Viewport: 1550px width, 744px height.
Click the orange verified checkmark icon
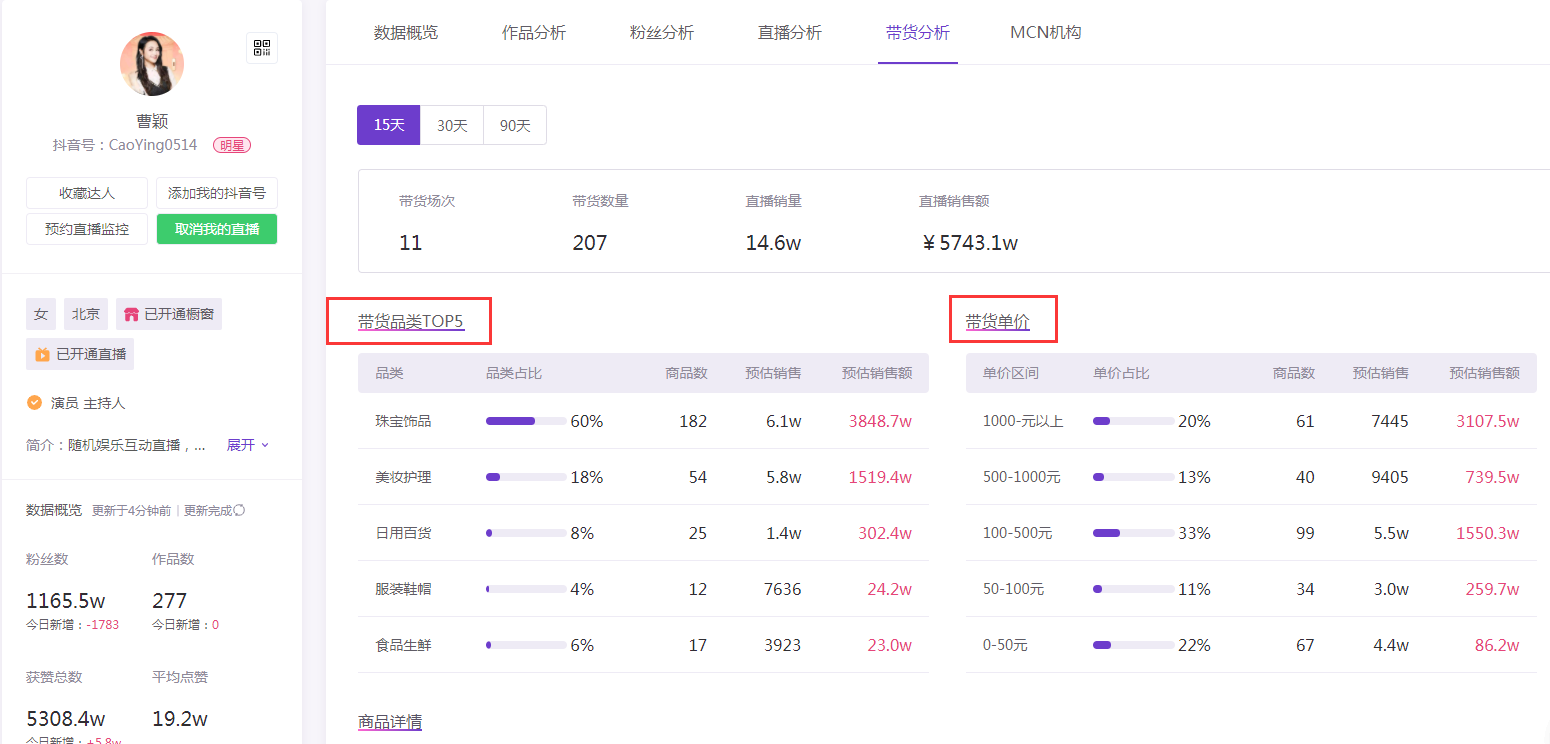coord(34,403)
